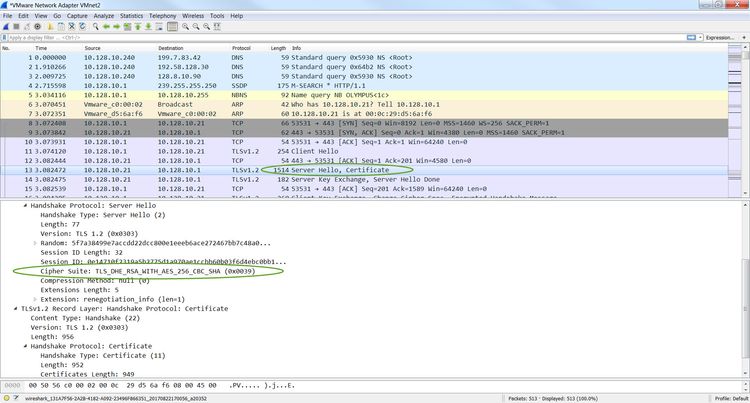Click the start capture shark fin icon
This screenshot has height=403, width=750.
[6, 27]
